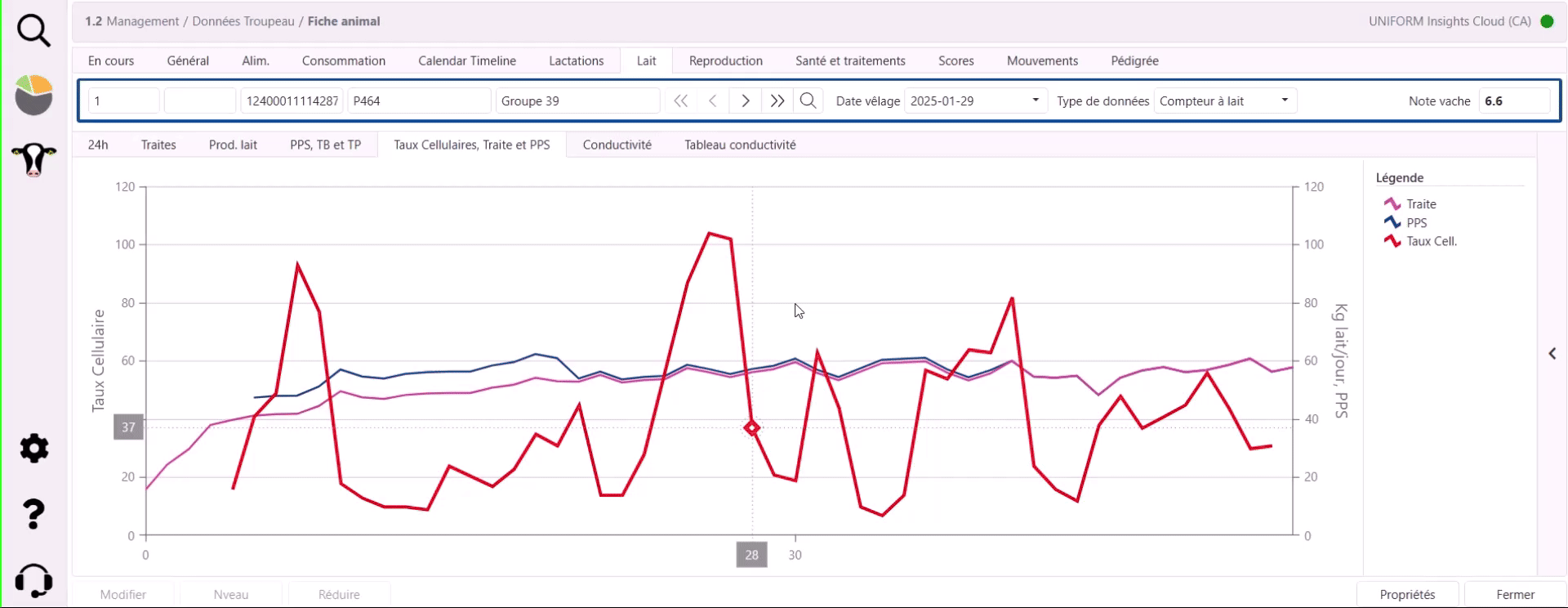Open the magnifying glass search in sidebar

(x=33, y=31)
